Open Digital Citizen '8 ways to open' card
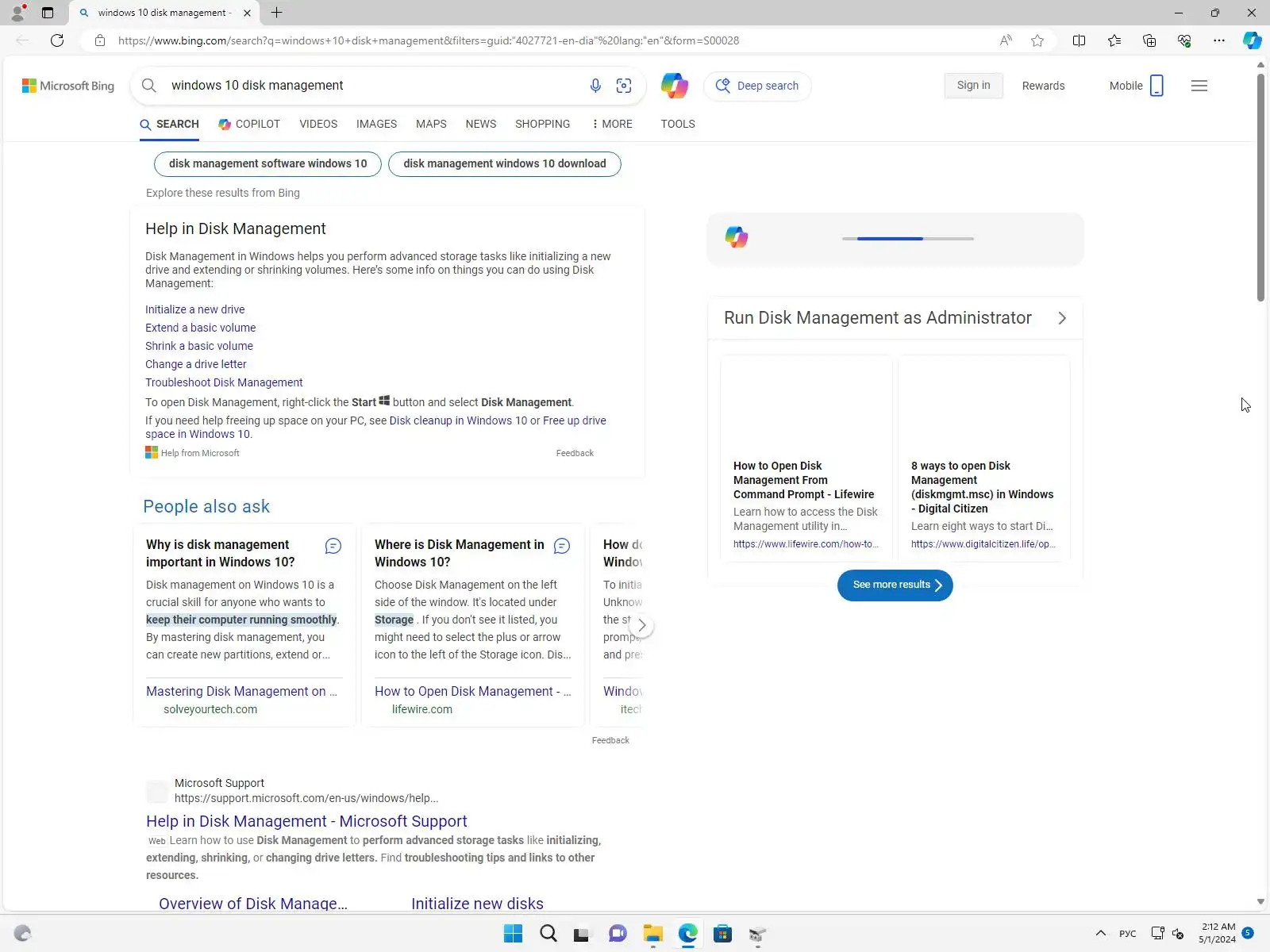 984,458
